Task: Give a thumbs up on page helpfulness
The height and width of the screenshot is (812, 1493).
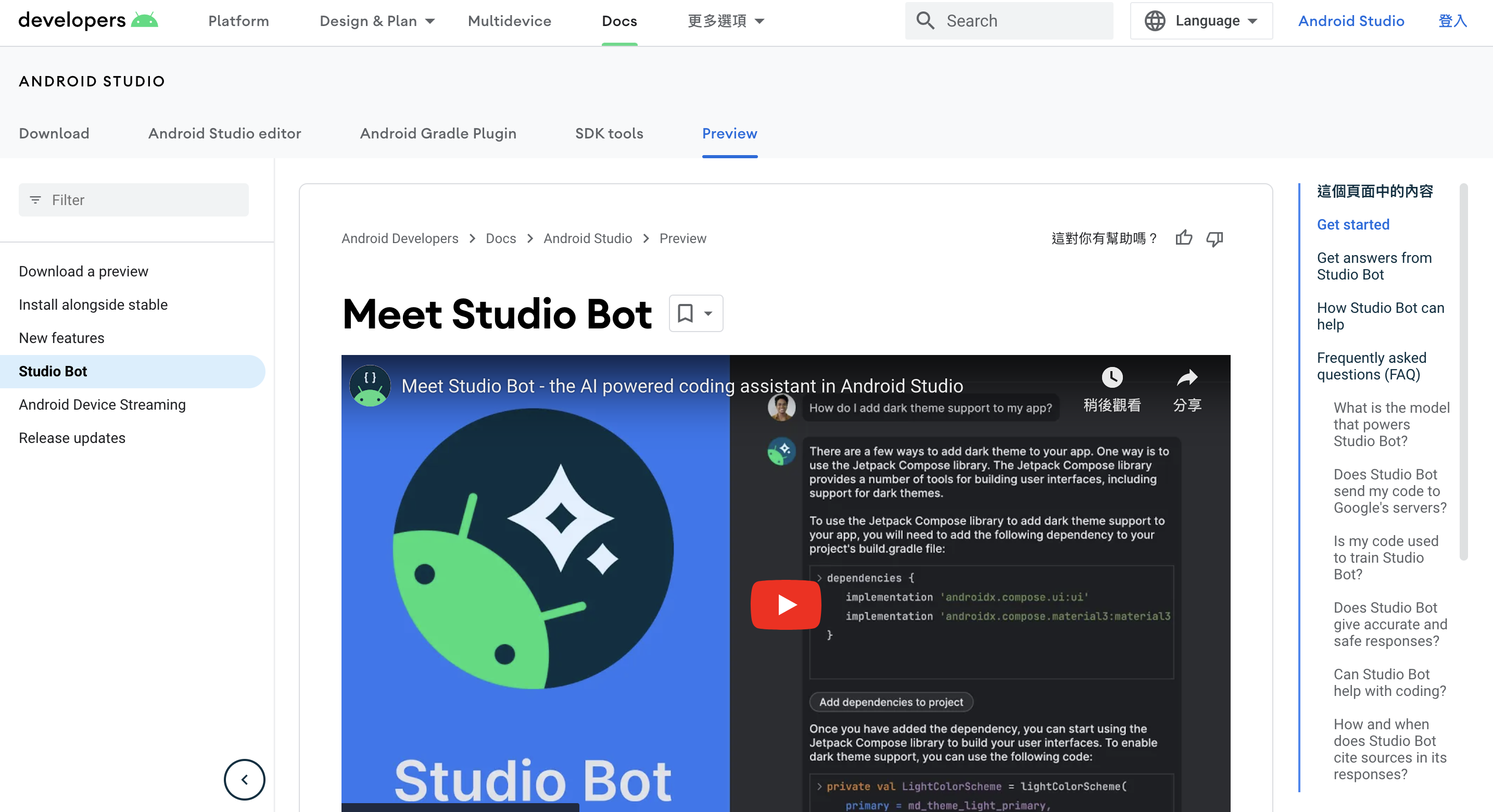Action: [1184, 238]
